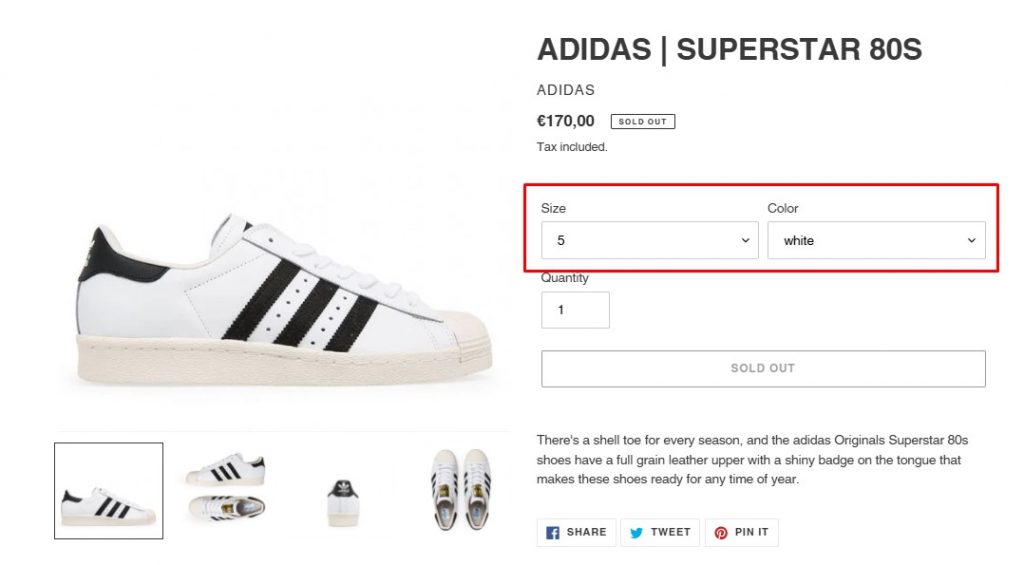
Task: Click the PIN IT button label
Action: tap(752, 533)
